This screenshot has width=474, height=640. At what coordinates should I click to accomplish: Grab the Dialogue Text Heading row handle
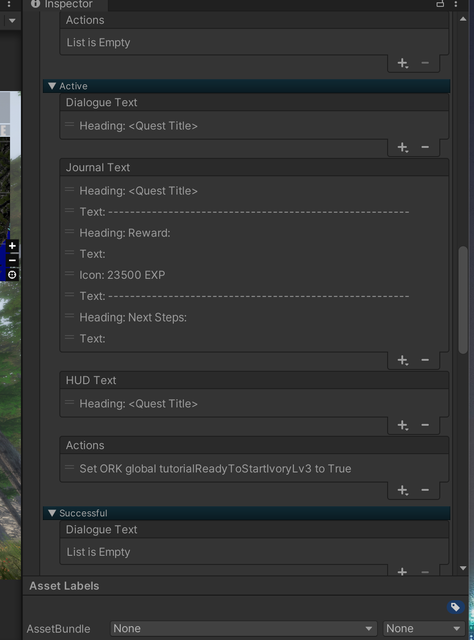[69, 124]
